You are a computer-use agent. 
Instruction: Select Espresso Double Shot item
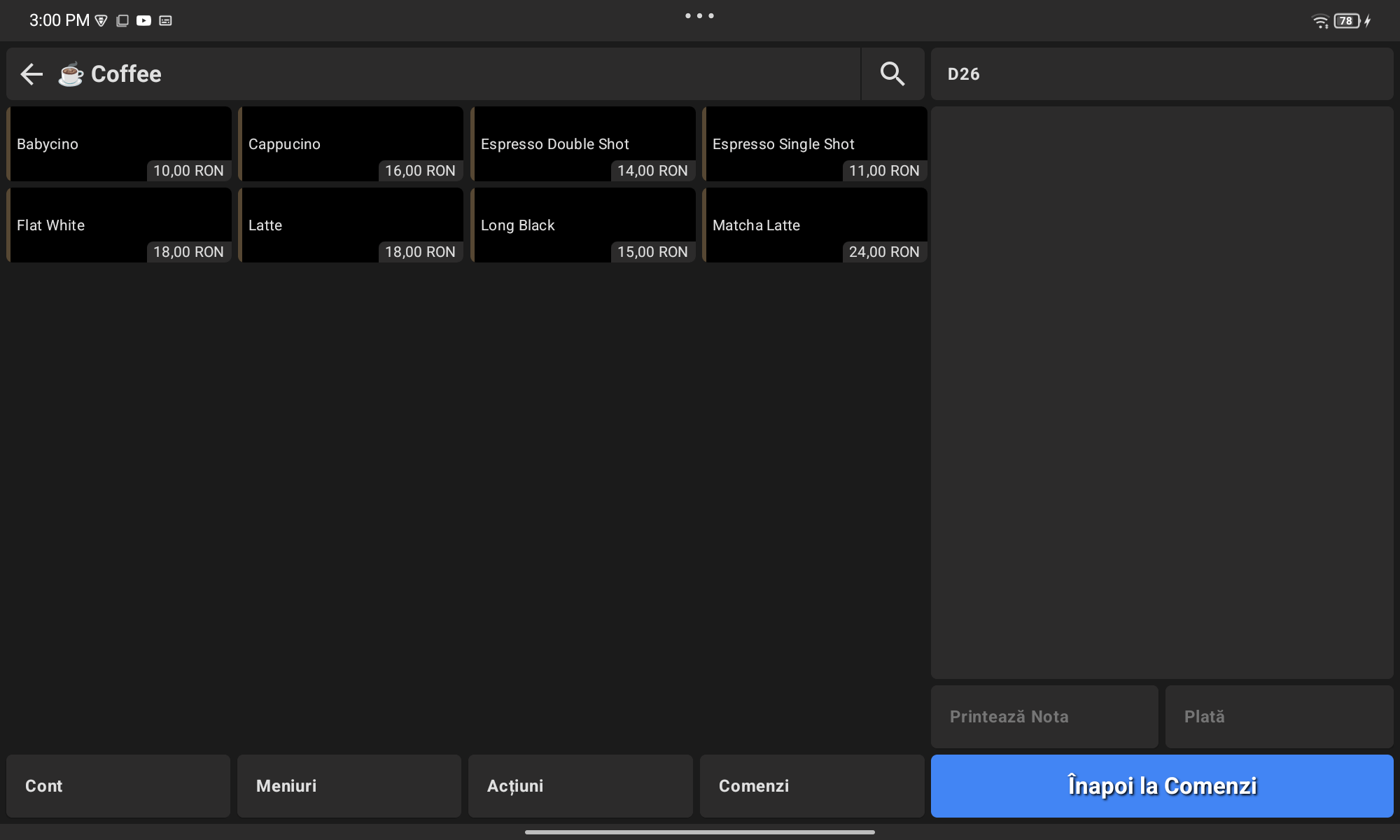(583, 144)
